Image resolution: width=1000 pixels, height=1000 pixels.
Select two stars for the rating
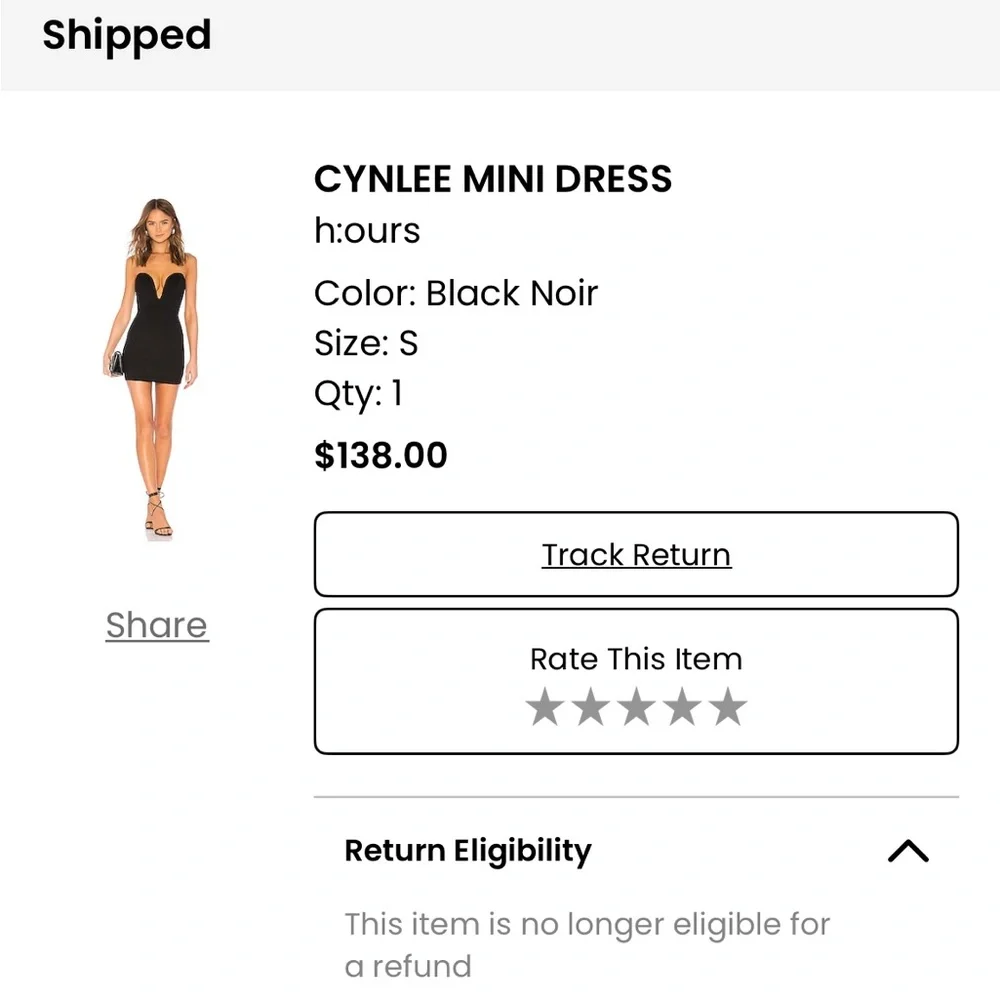coord(590,707)
